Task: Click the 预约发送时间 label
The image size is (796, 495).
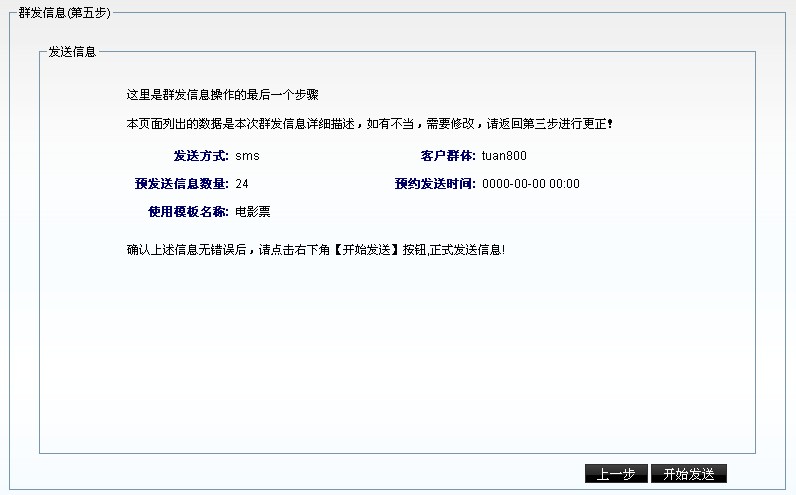Action: coord(435,184)
